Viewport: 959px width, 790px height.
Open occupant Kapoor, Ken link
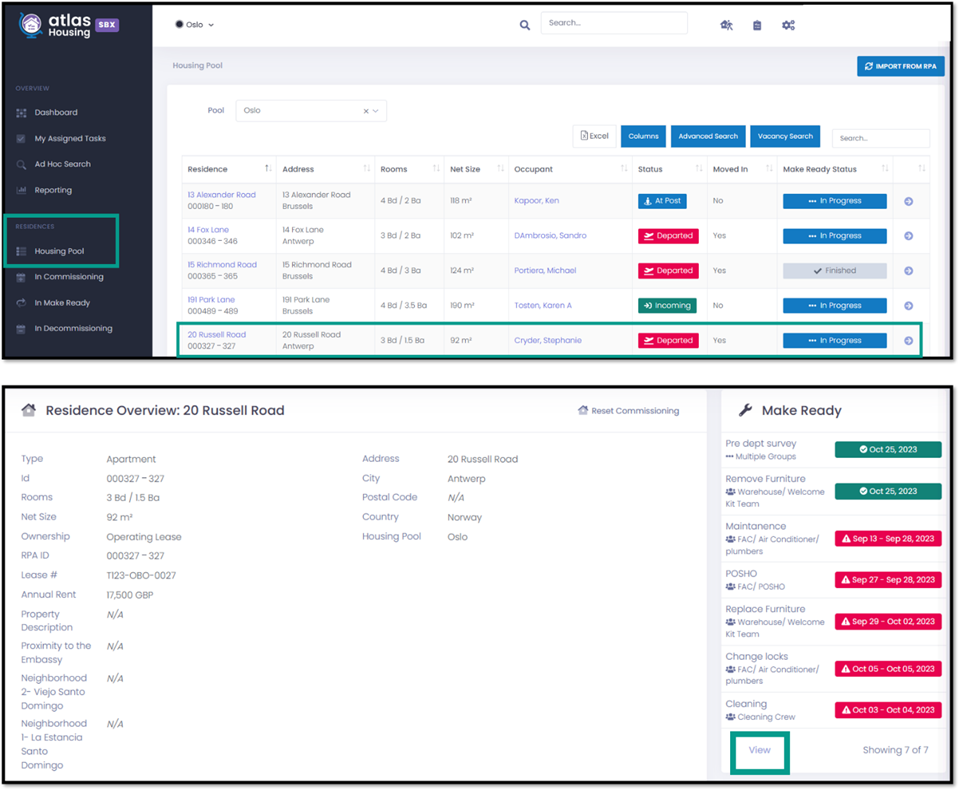[536, 201]
